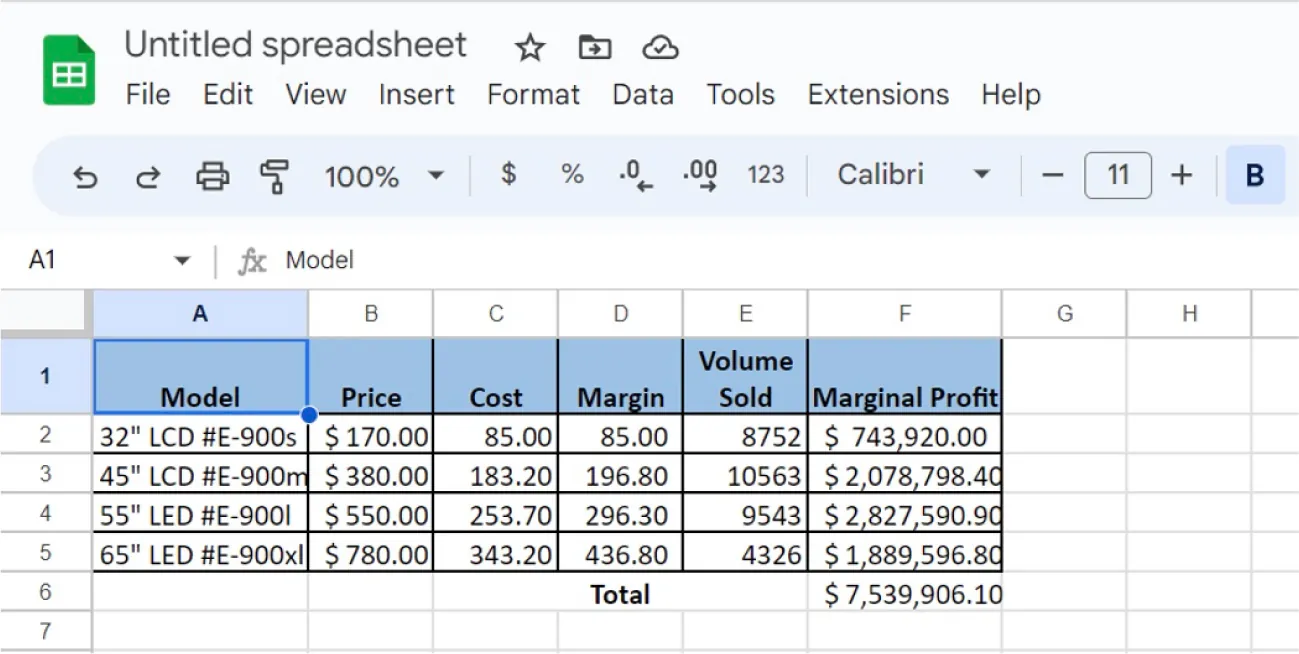Increase font size with plus stepper
Screen dimensions: 1299x654
pos(1182,175)
